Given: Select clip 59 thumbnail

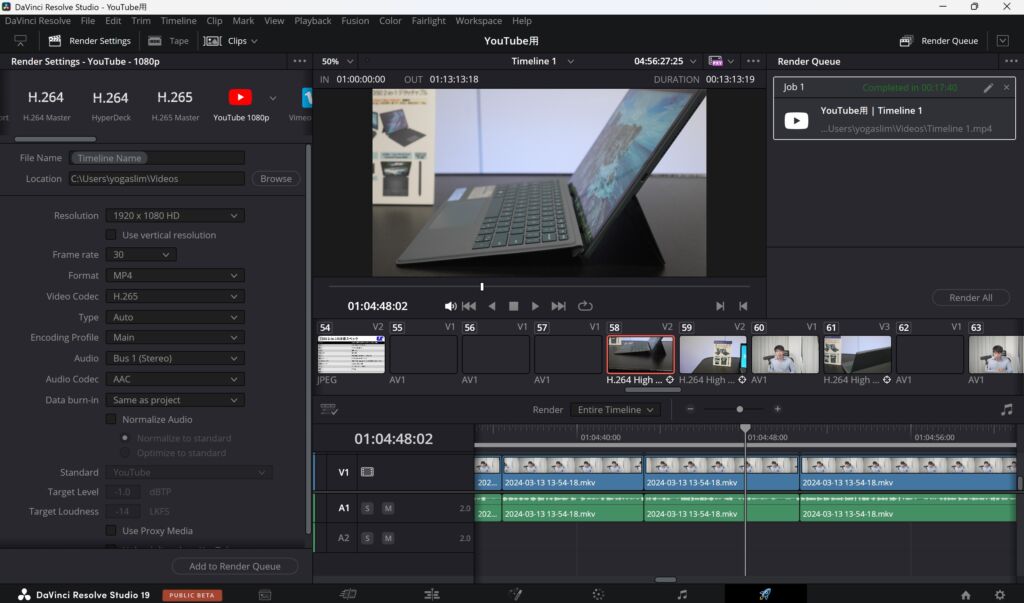Looking at the screenshot, I should click(712, 355).
